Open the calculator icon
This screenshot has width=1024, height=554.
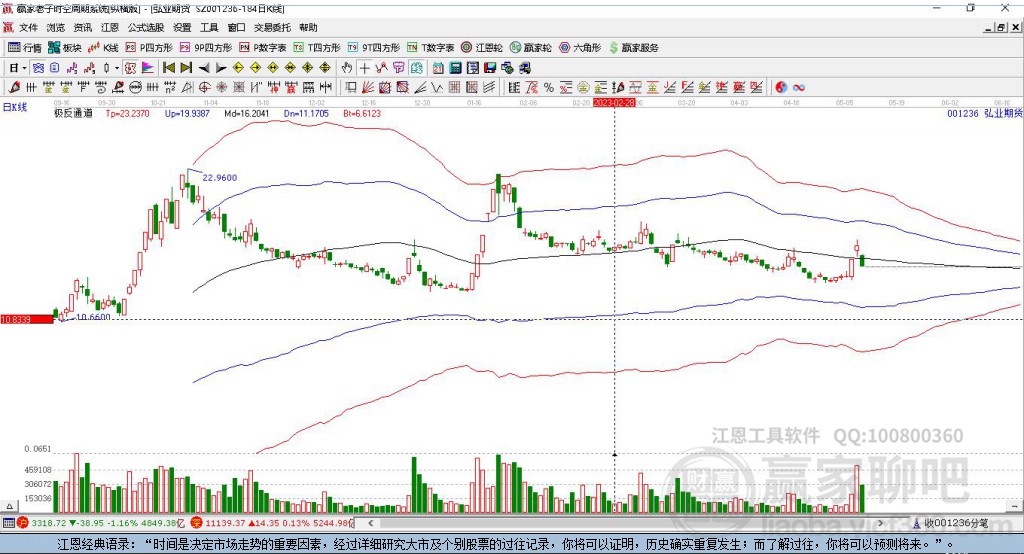[x=455, y=68]
